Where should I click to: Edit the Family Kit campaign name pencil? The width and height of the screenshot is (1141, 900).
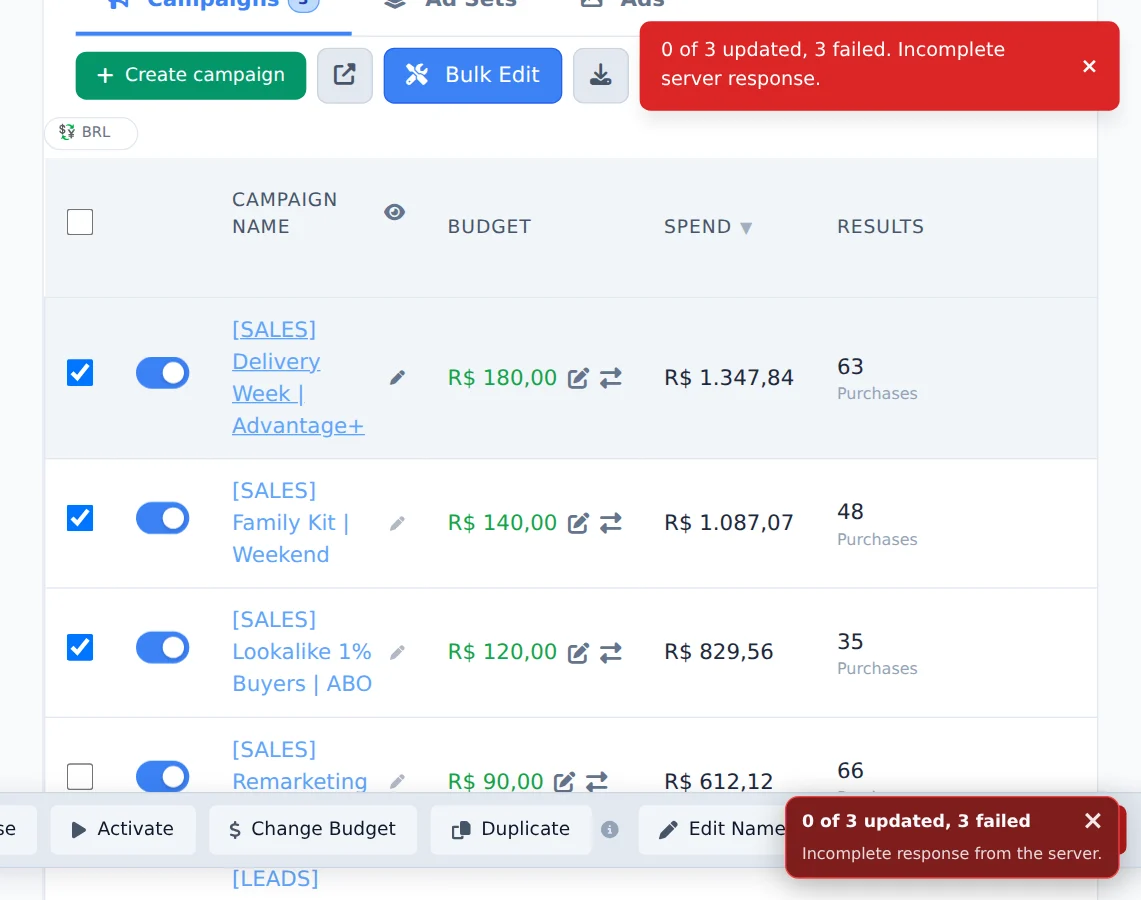coord(397,523)
